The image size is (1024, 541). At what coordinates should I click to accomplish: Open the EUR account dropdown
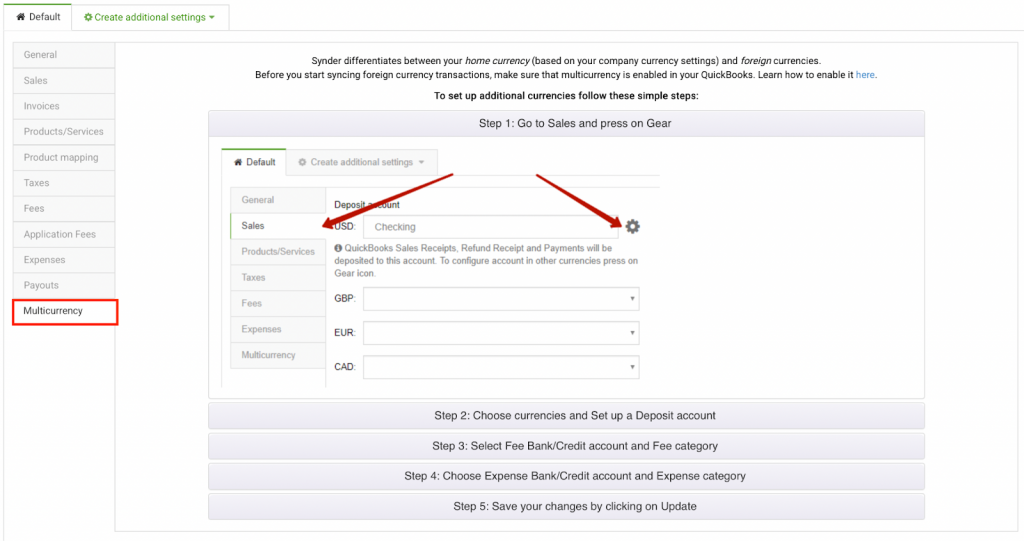coord(501,333)
